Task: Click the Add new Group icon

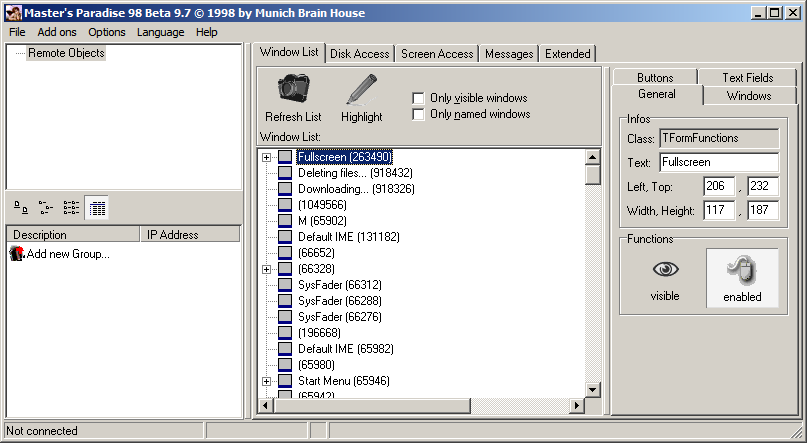Action: [x=16, y=254]
